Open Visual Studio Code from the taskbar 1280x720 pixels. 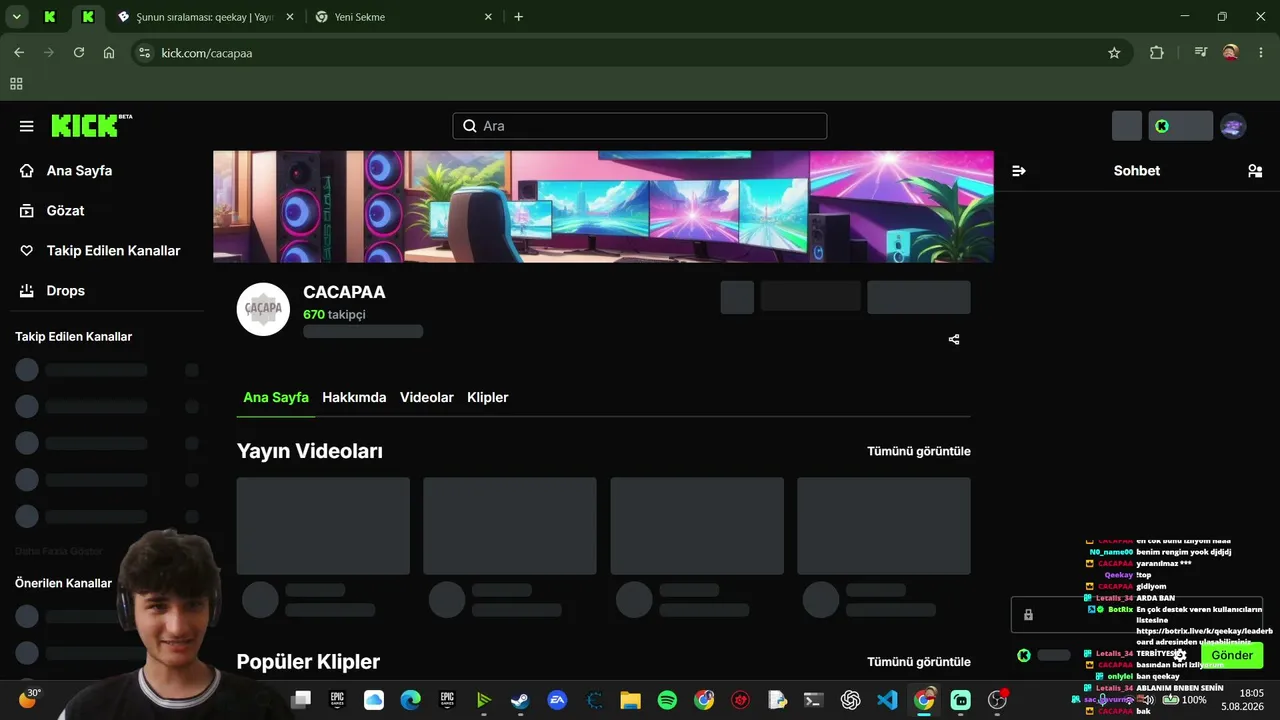tap(887, 700)
